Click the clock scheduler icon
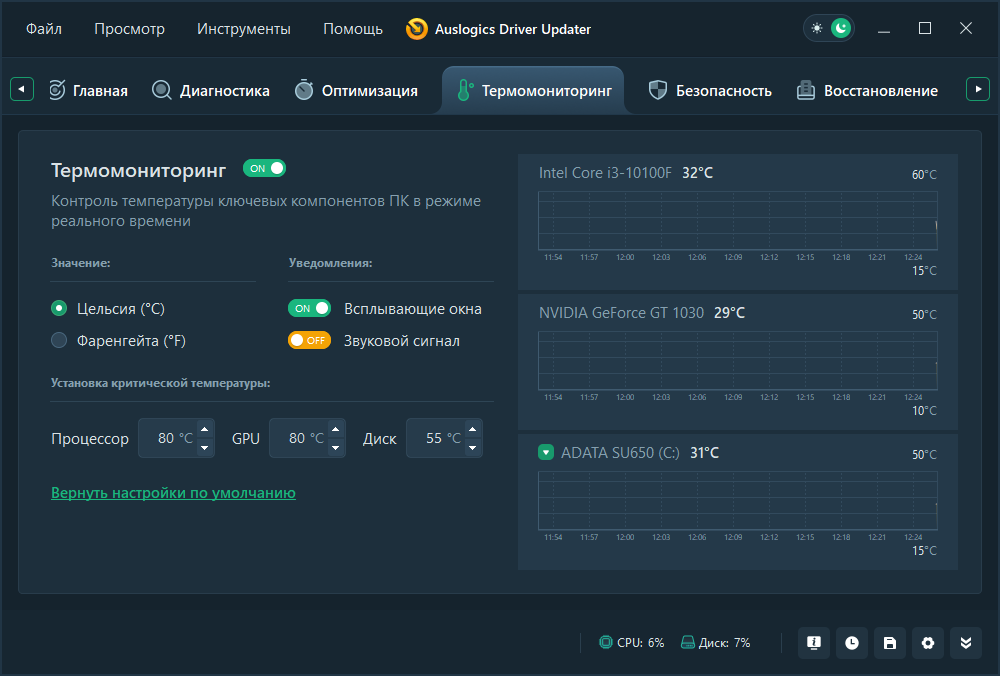 [852, 643]
